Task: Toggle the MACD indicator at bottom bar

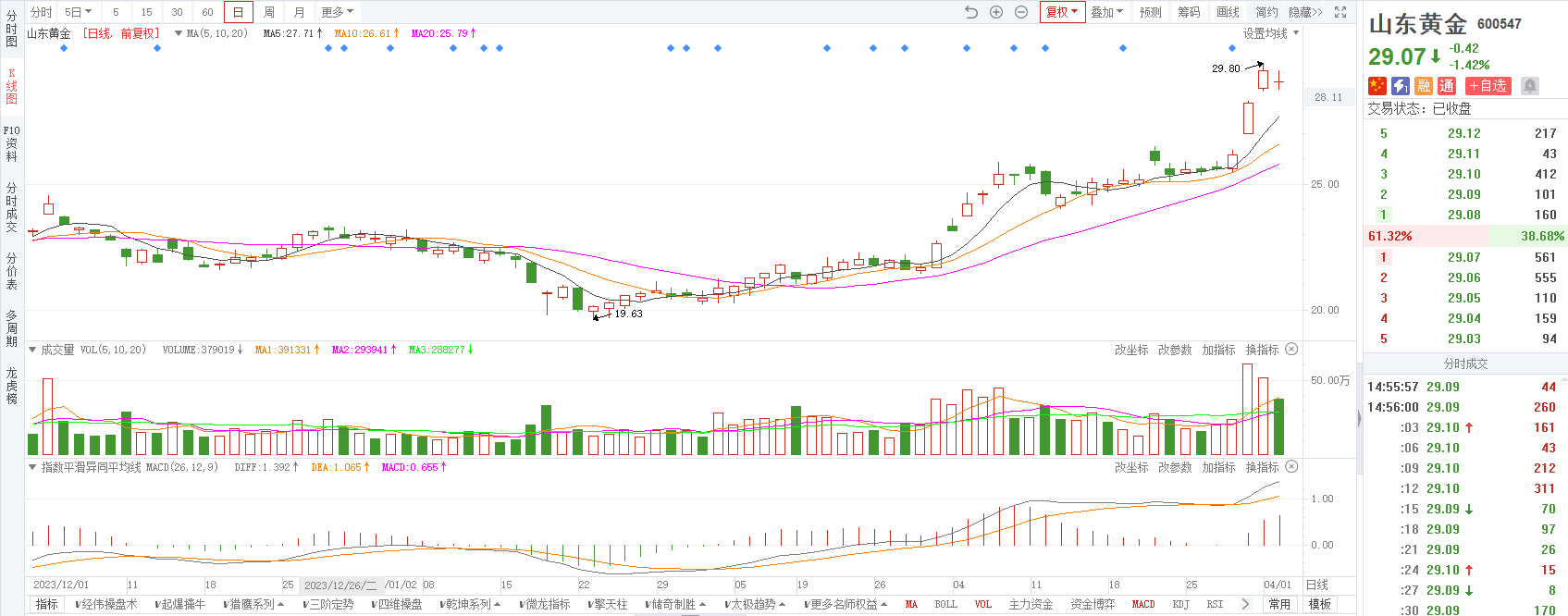Action: [1143, 604]
